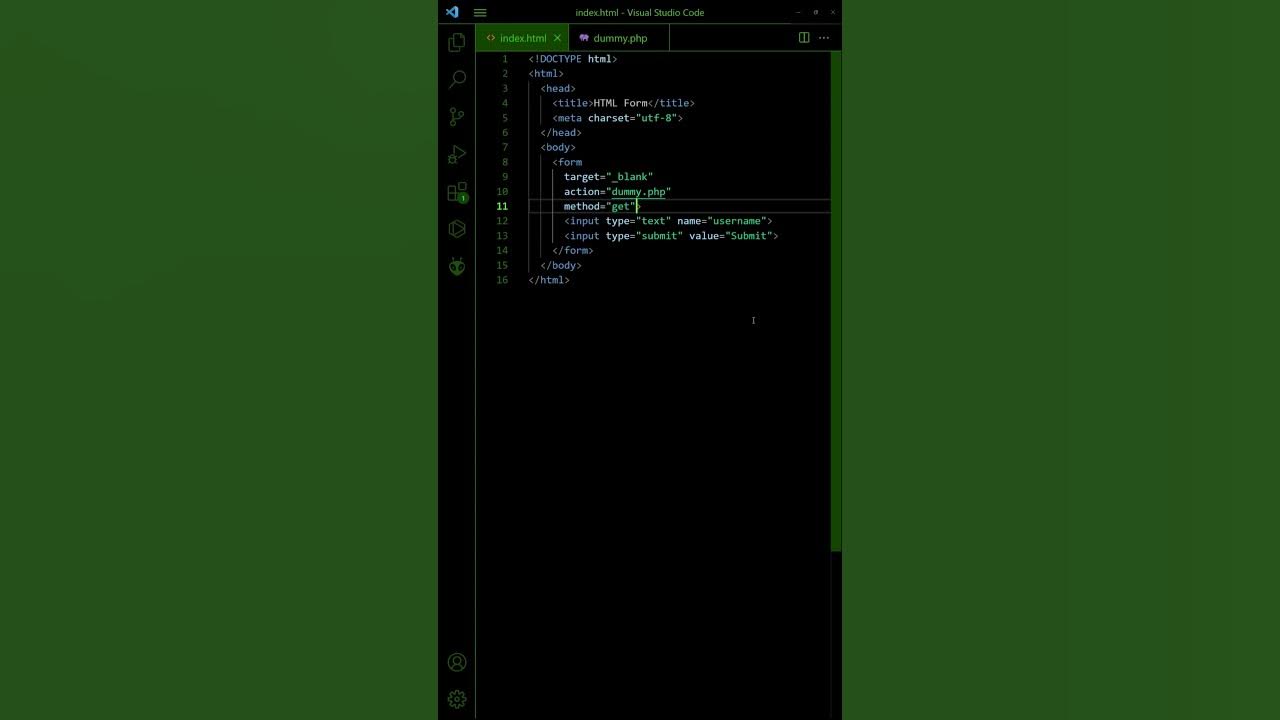Open the Manage settings gear
The image size is (1280, 720).
click(457, 699)
